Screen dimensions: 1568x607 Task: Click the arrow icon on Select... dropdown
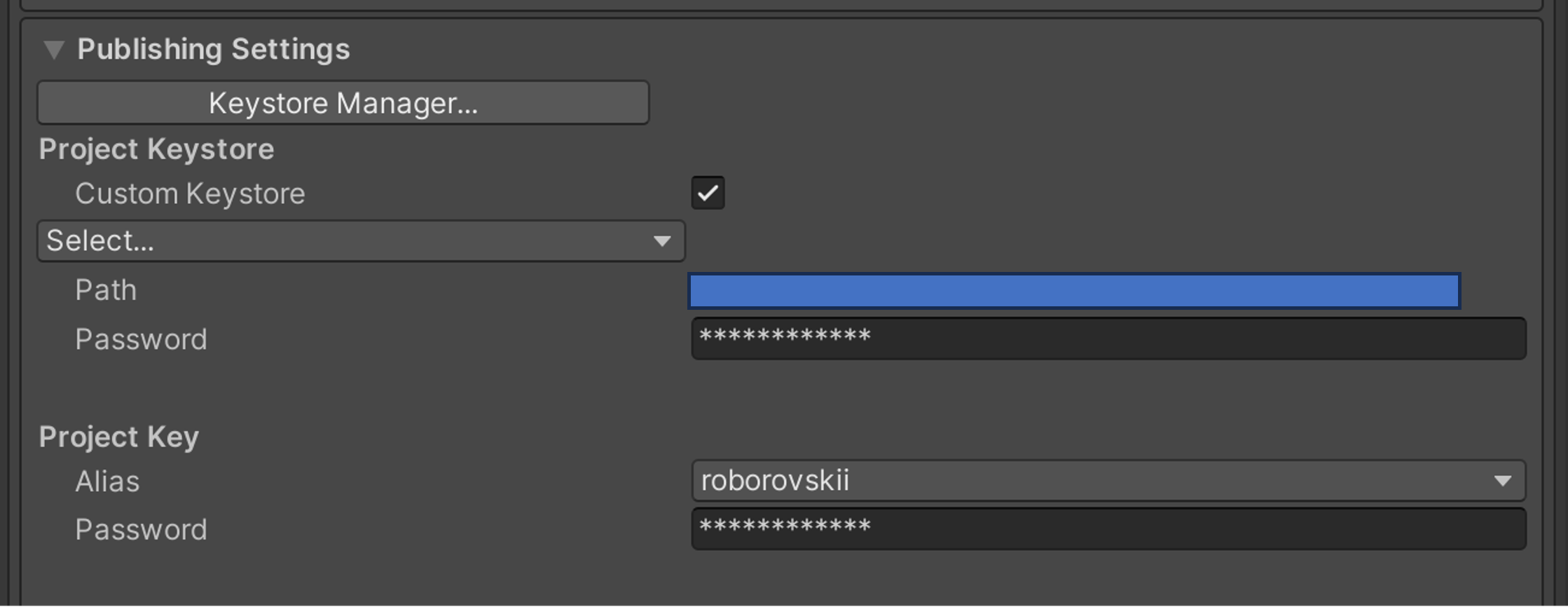point(661,241)
